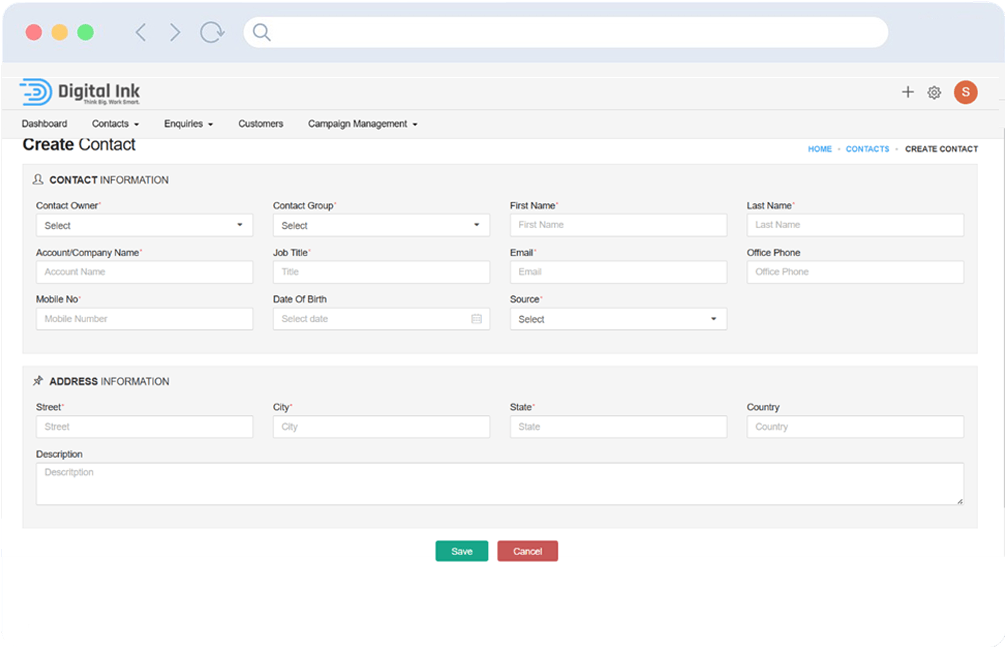Focus the First Name input field
The height and width of the screenshot is (647, 1005).
point(618,225)
